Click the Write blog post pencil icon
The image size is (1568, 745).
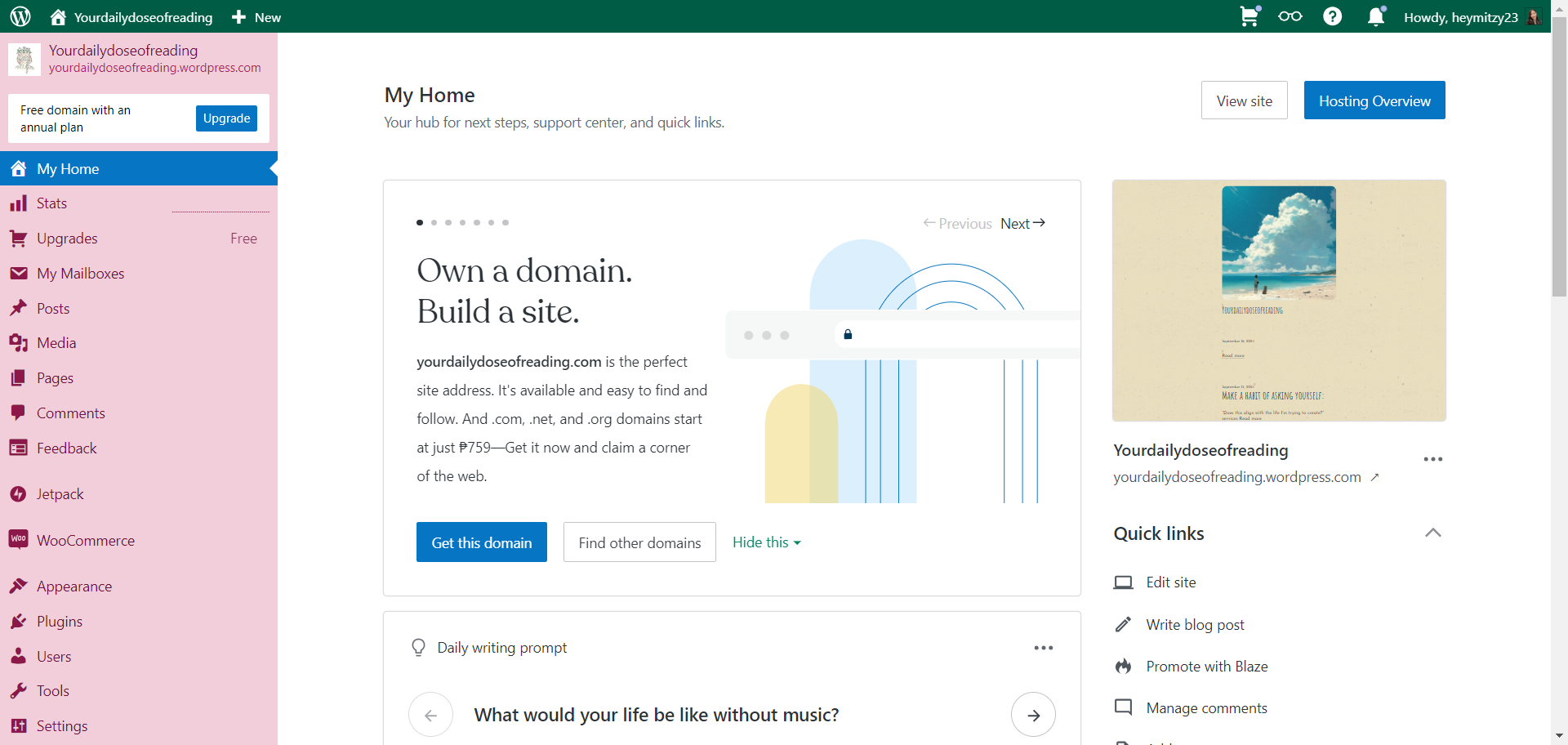pyautogui.click(x=1124, y=625)
